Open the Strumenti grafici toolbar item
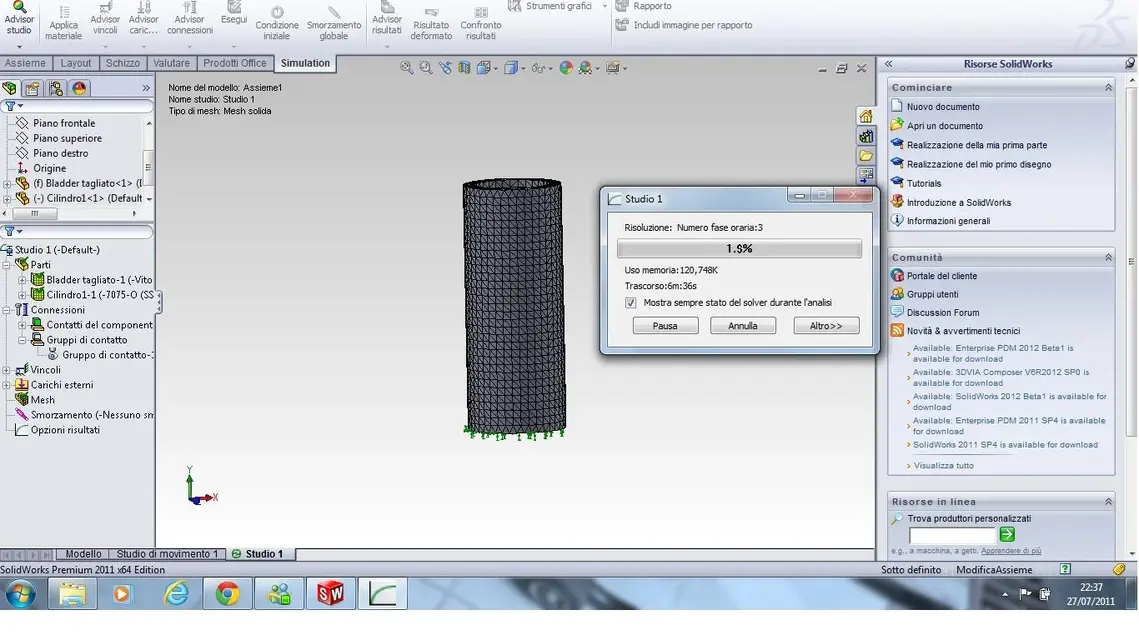Image resolution: width=1139 pixels, height=640 pixels. (x=550, y=6)
